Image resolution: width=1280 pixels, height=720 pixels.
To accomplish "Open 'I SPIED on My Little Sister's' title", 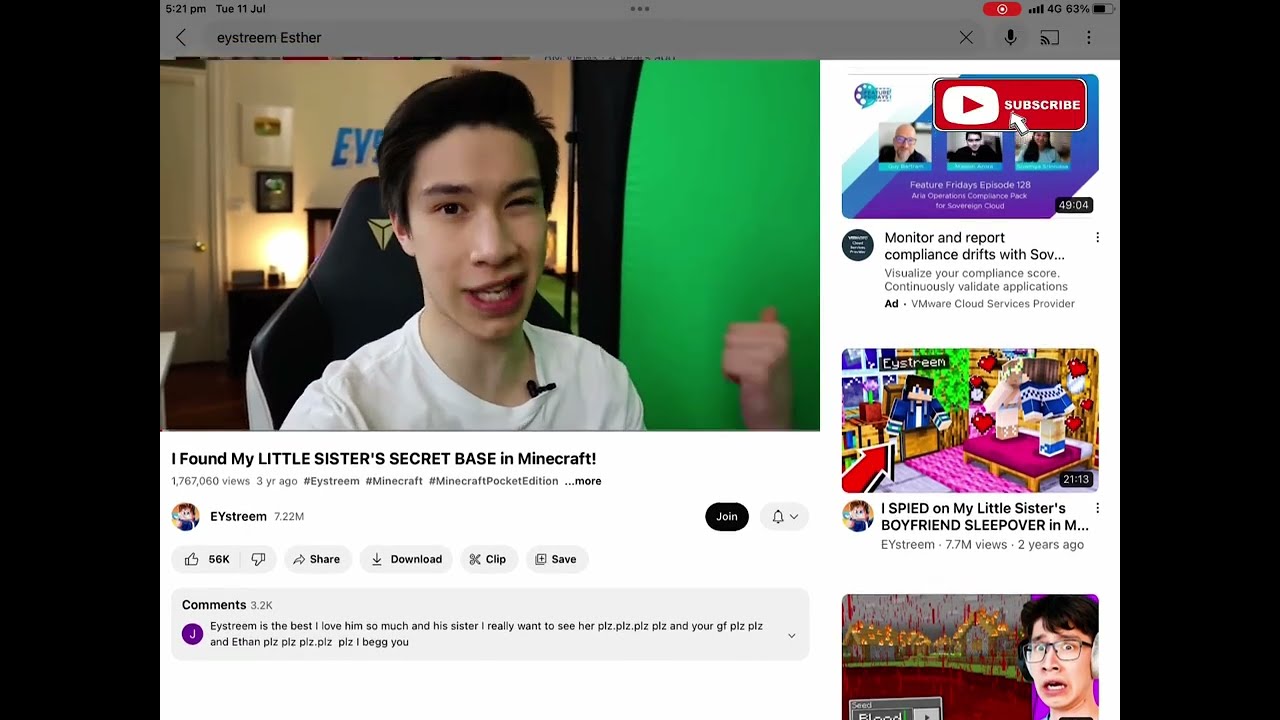I will point(984,516).
